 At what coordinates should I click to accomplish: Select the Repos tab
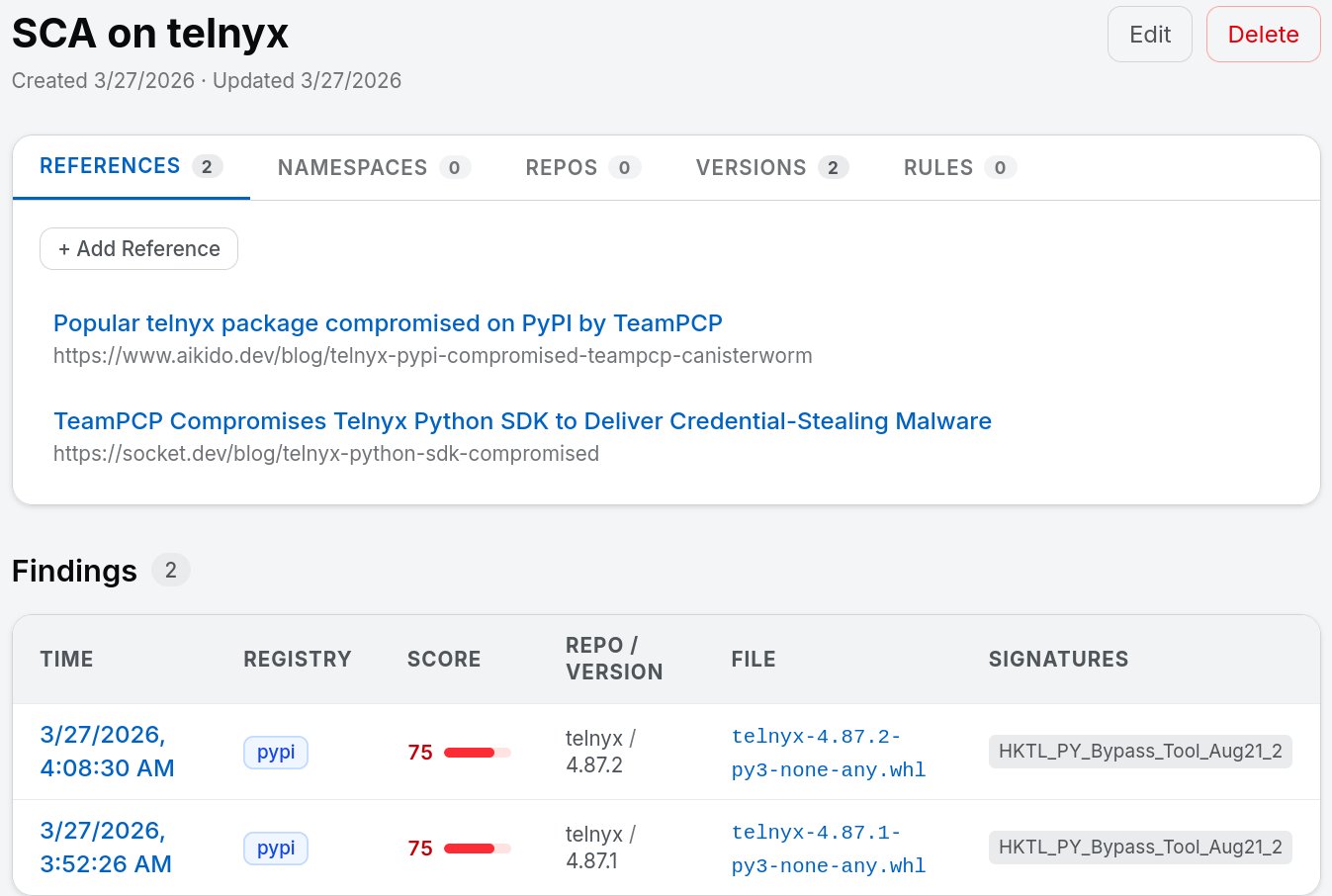582,168
